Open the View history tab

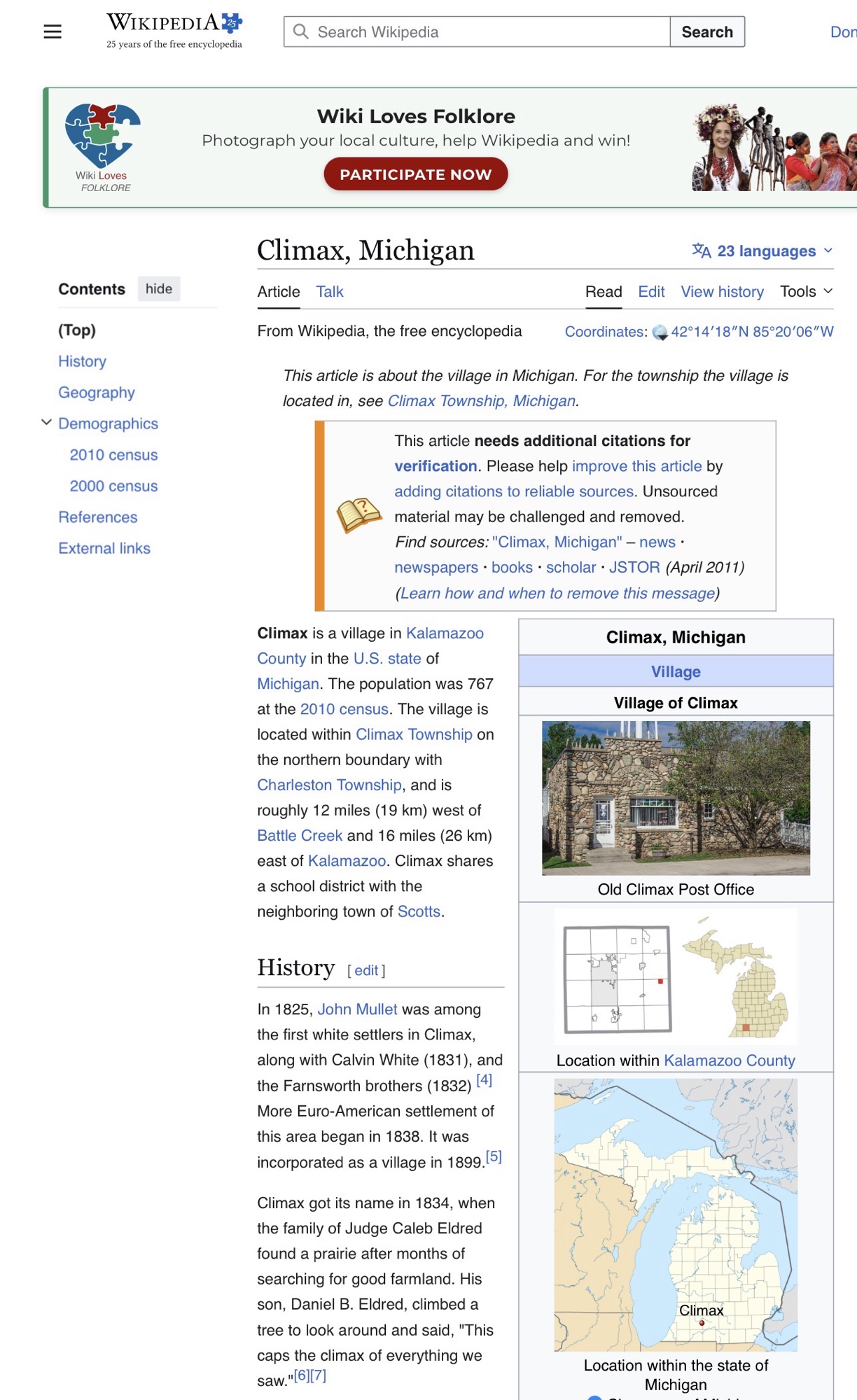722,291
